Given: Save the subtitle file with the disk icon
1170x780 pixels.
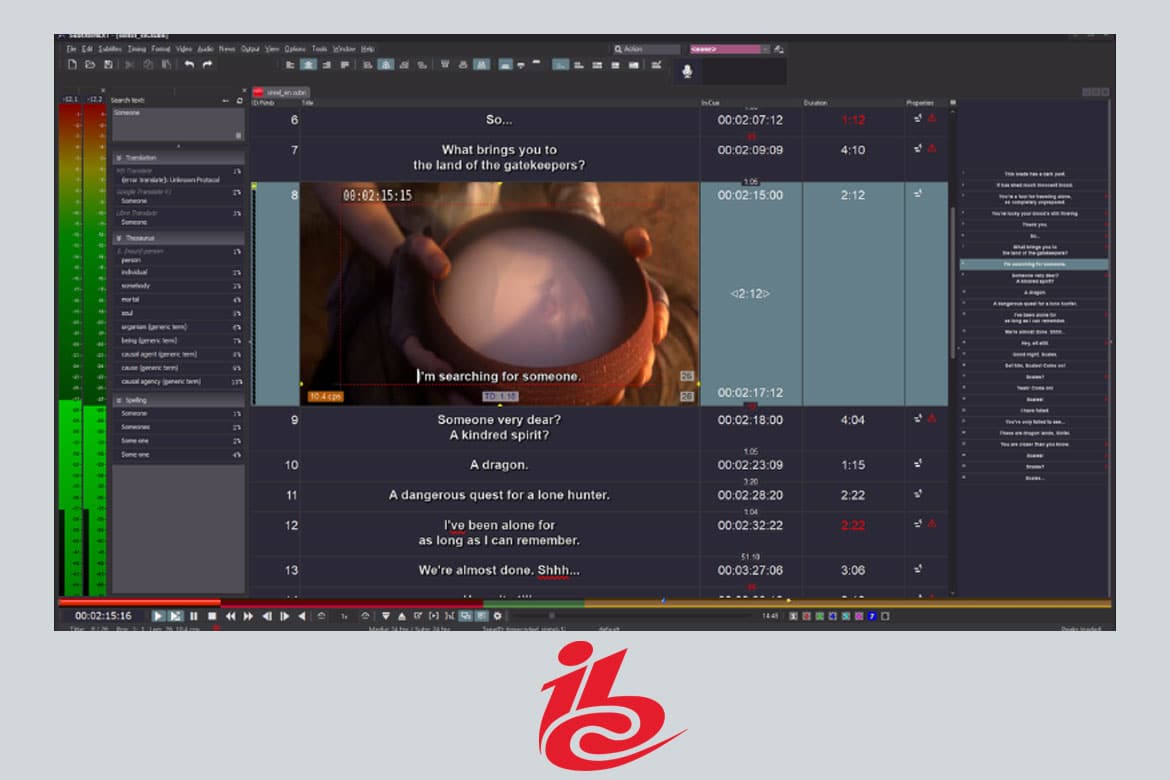Looking at the screenshot, I should click(108, 65).
